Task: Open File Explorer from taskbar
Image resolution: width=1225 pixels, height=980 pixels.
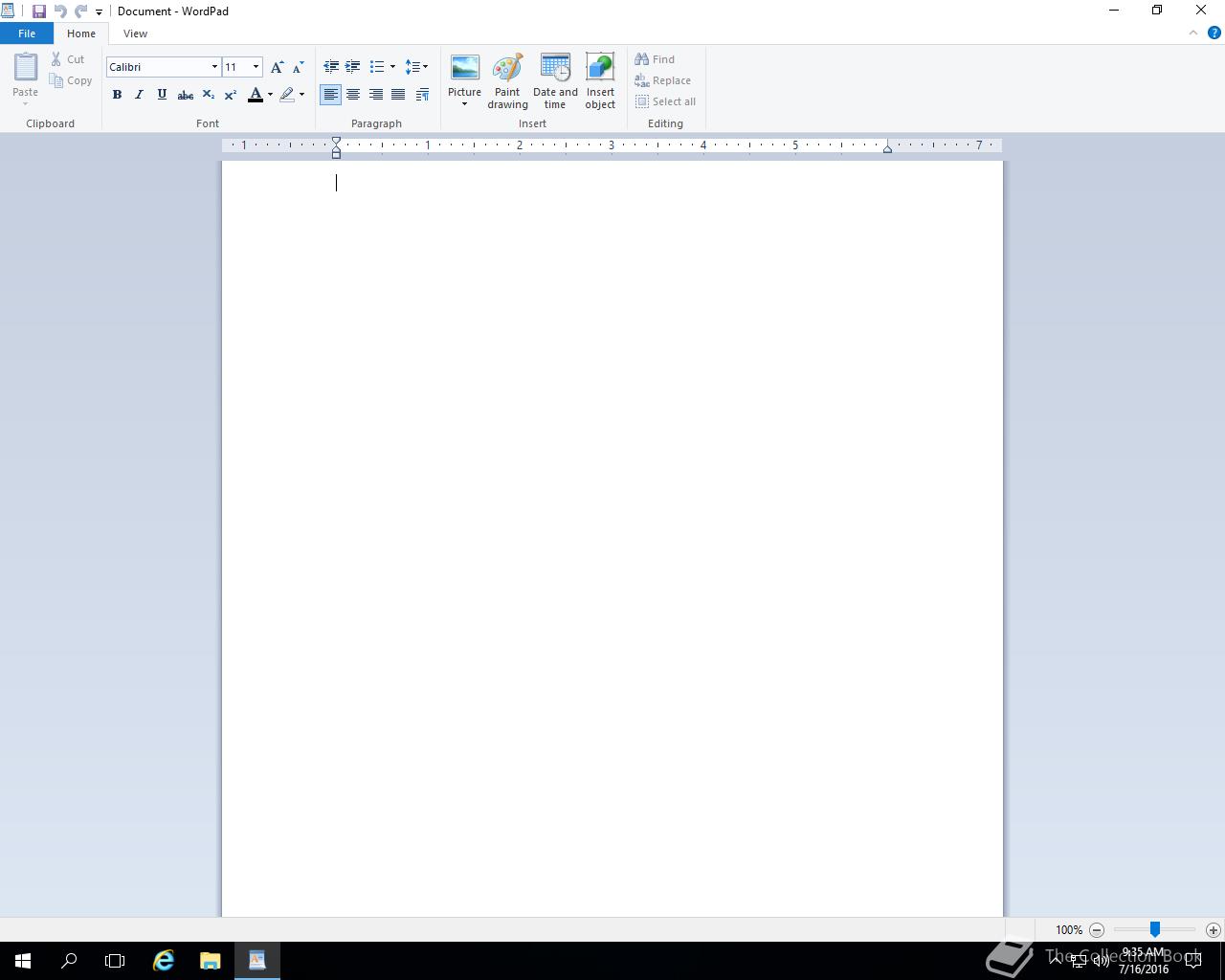Action: [x=210, y=961]
